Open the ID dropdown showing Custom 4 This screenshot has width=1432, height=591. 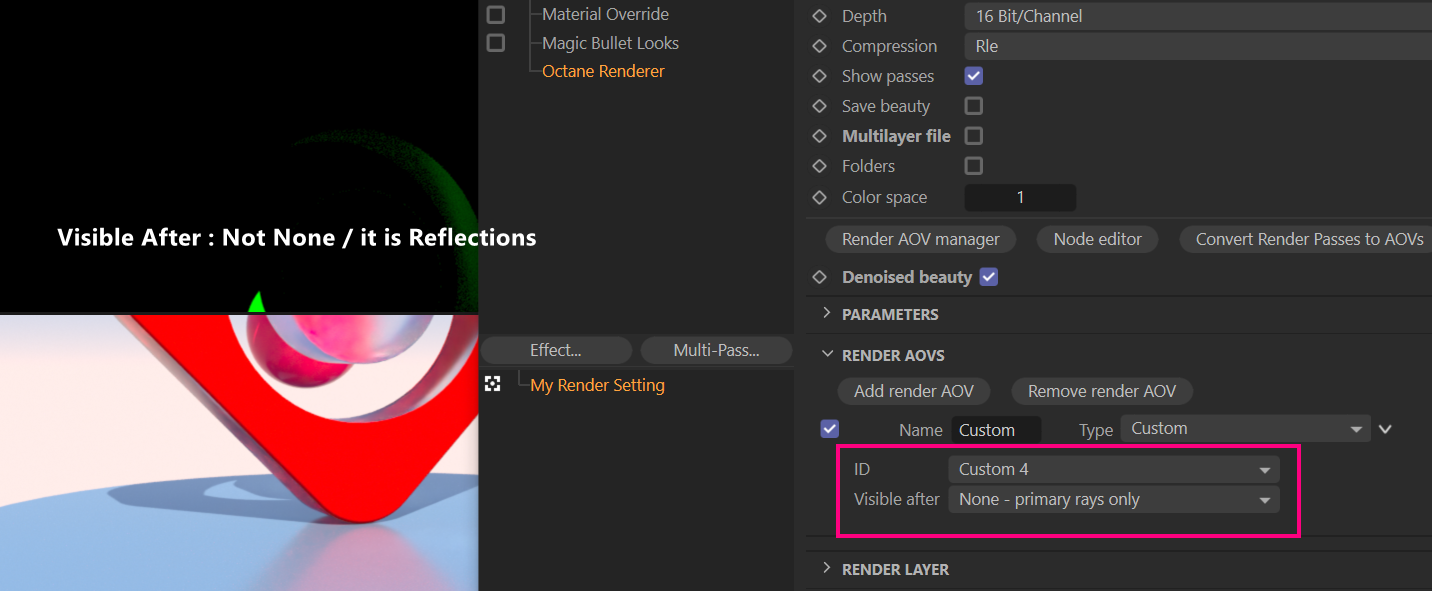click(x=1113, y=469)
